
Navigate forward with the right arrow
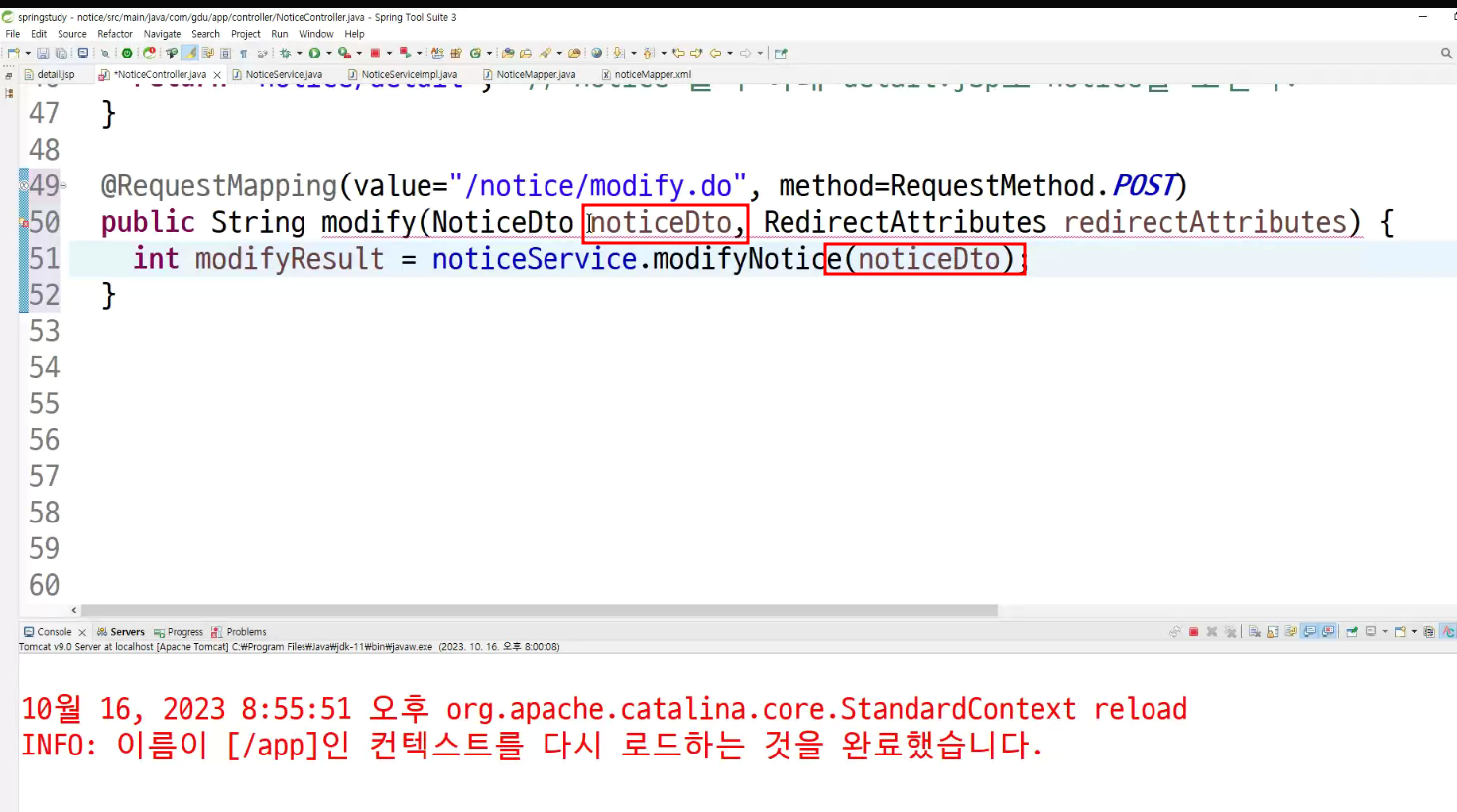click(x=745, y=53)
